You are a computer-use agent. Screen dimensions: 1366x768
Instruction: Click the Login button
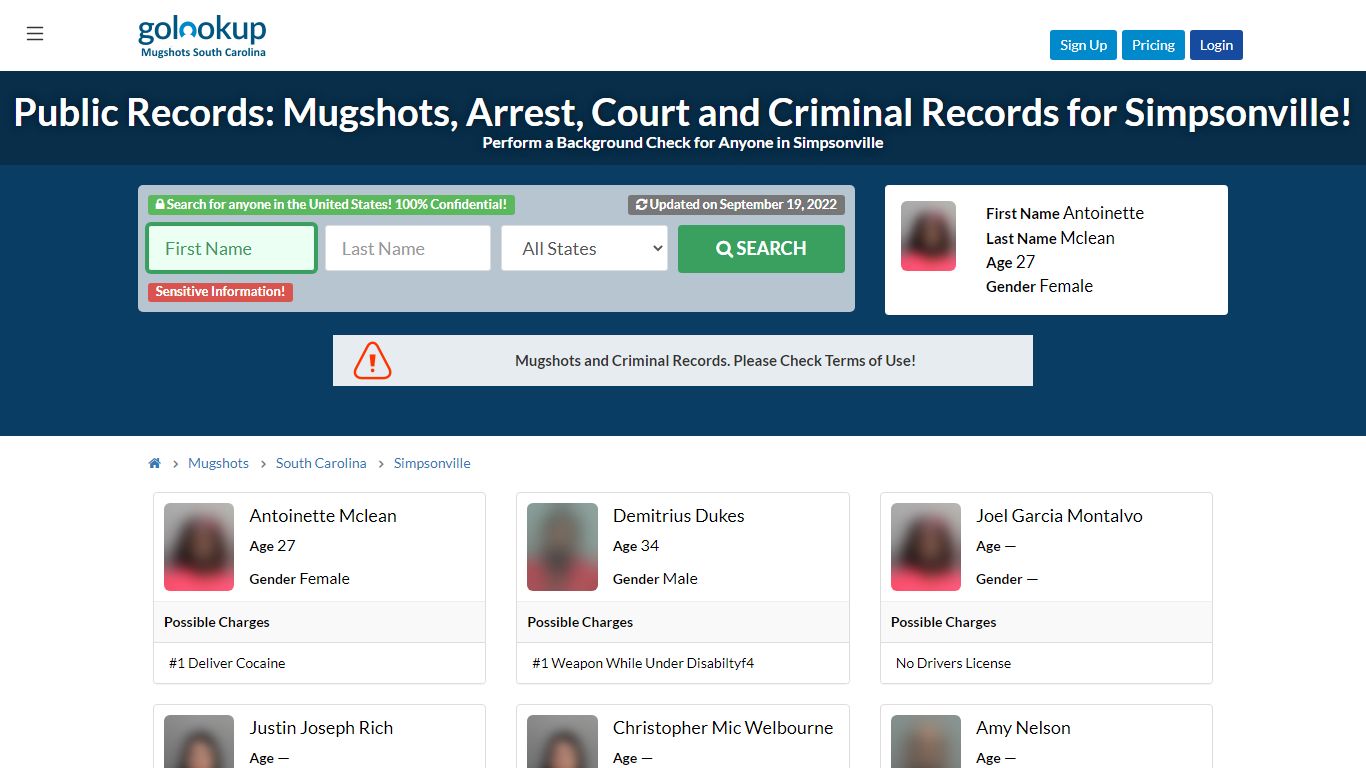pyautogui.click(x=1216, y=45)
